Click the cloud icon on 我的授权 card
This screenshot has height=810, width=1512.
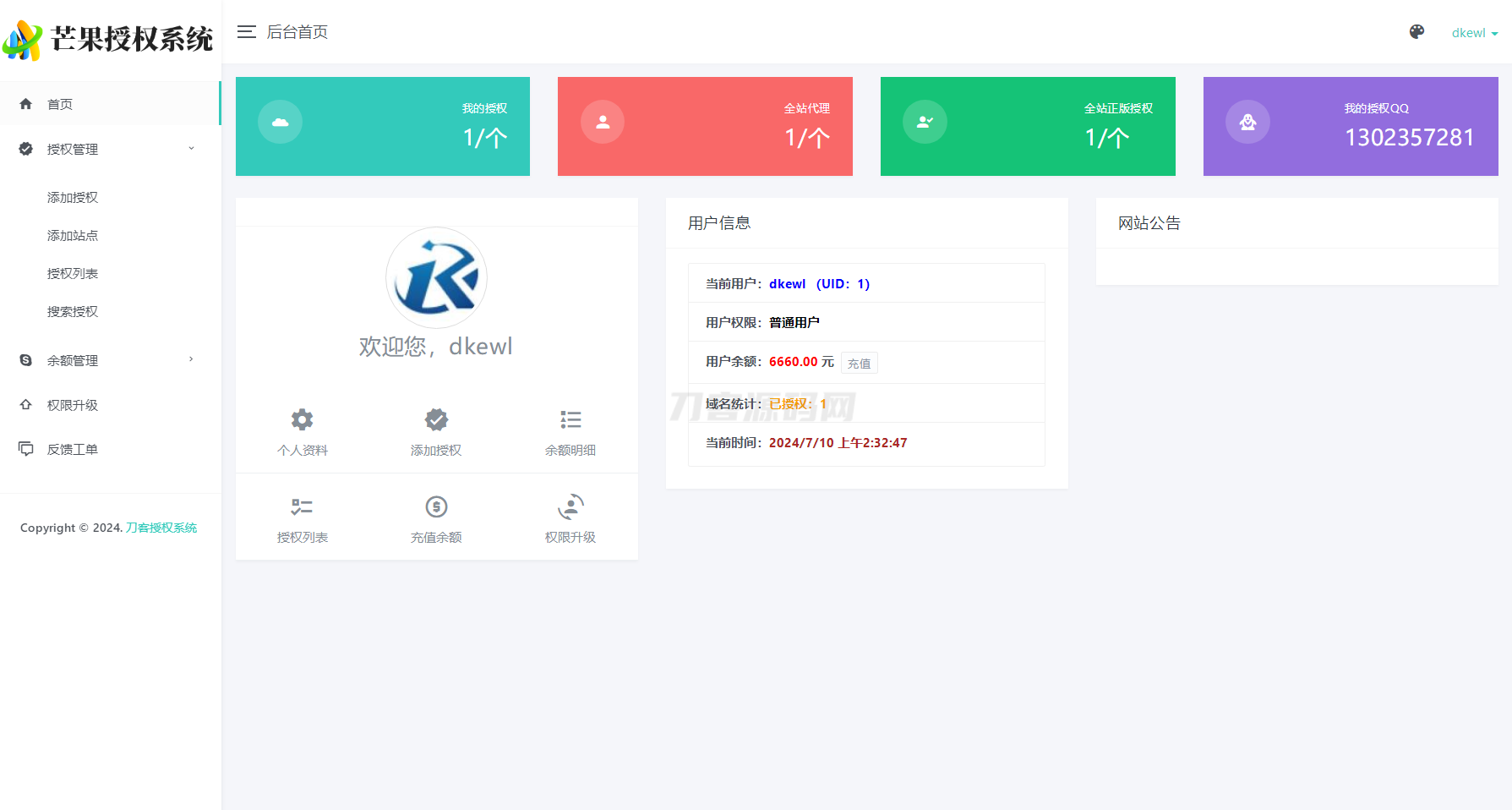tap(280, 122)
